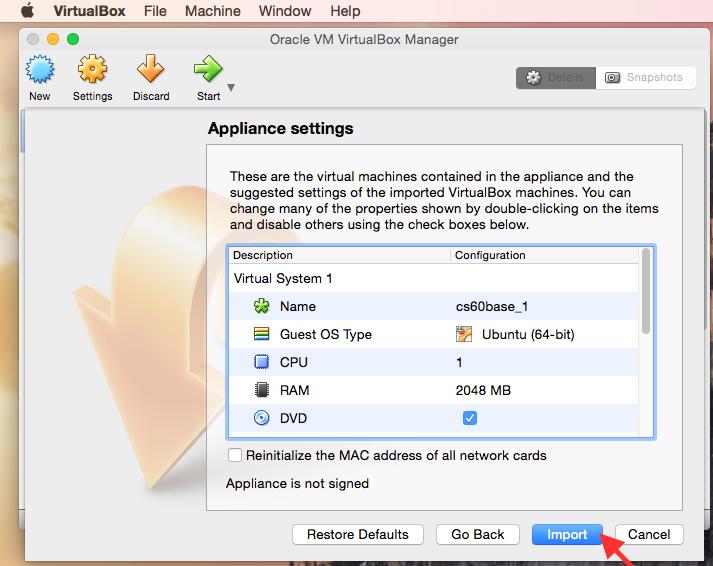Image resolution: width=713 pixels, height=566 pixels.
Task: Click the Description column header
Action: click(x=339, y=255)
